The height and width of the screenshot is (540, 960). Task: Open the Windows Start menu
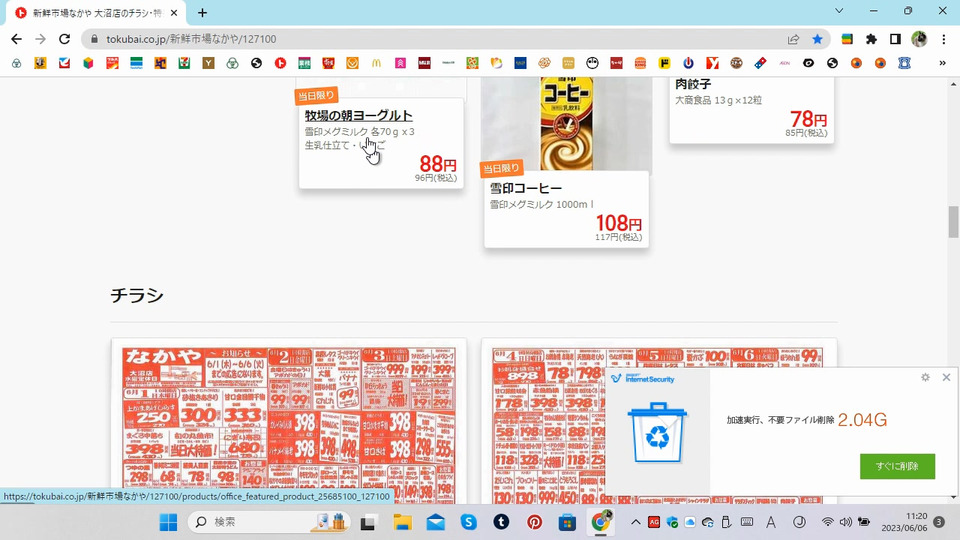pyautogui.click(x=168, y=522)
